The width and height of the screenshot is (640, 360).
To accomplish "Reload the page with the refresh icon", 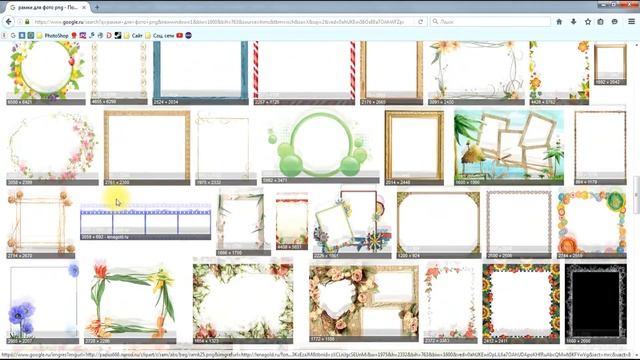I will (x=420, y=22).
